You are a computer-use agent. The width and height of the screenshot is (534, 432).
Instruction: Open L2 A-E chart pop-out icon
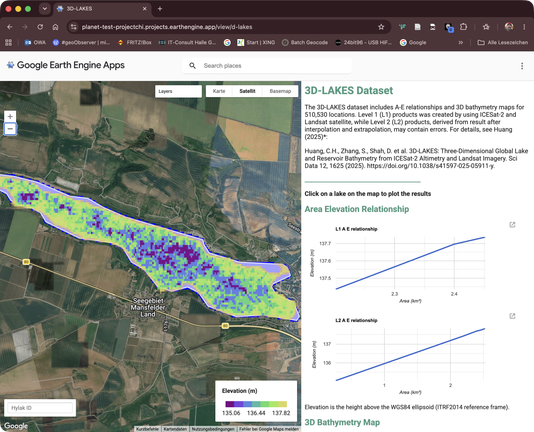pyautogui.click(x=512, y=316)
